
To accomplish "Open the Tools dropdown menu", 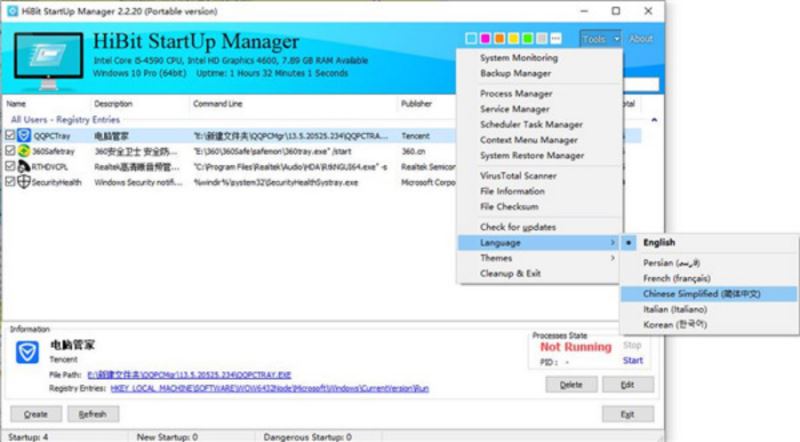I will click(601, 39).
